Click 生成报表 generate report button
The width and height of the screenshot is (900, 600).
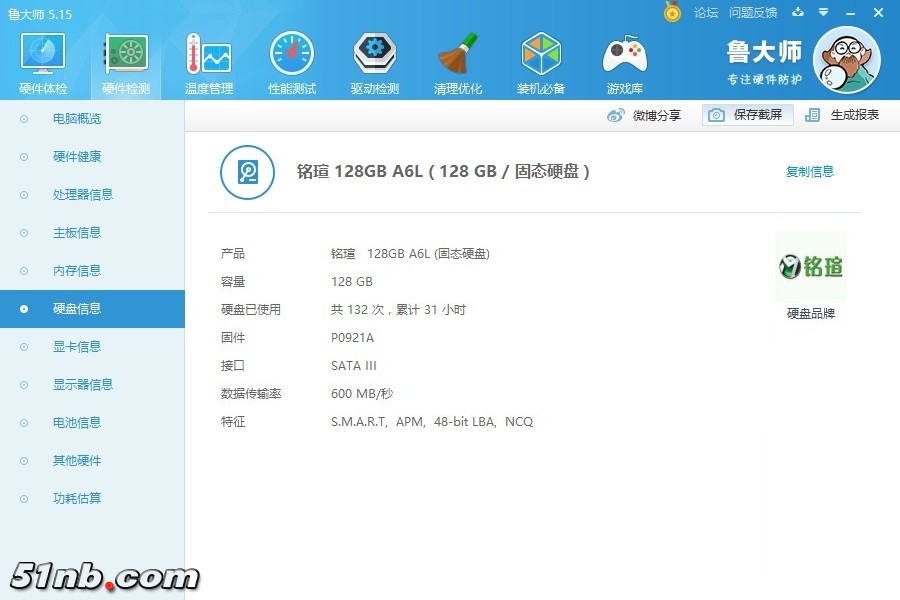(x=842, y=115)
